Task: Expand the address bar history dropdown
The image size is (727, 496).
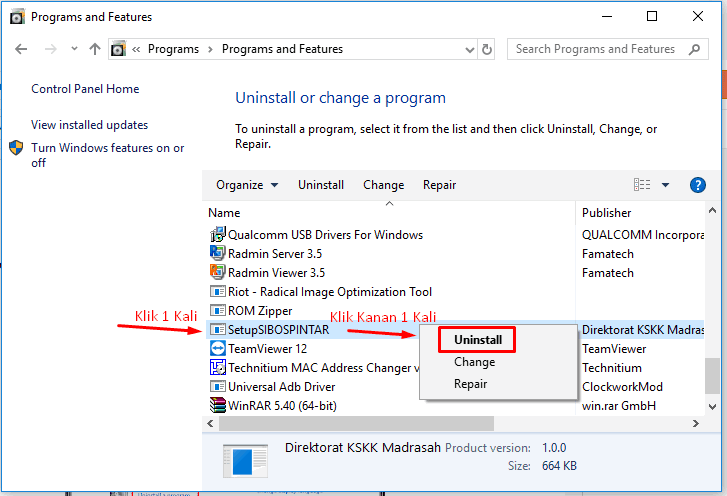Action: (x=470, y=50)
